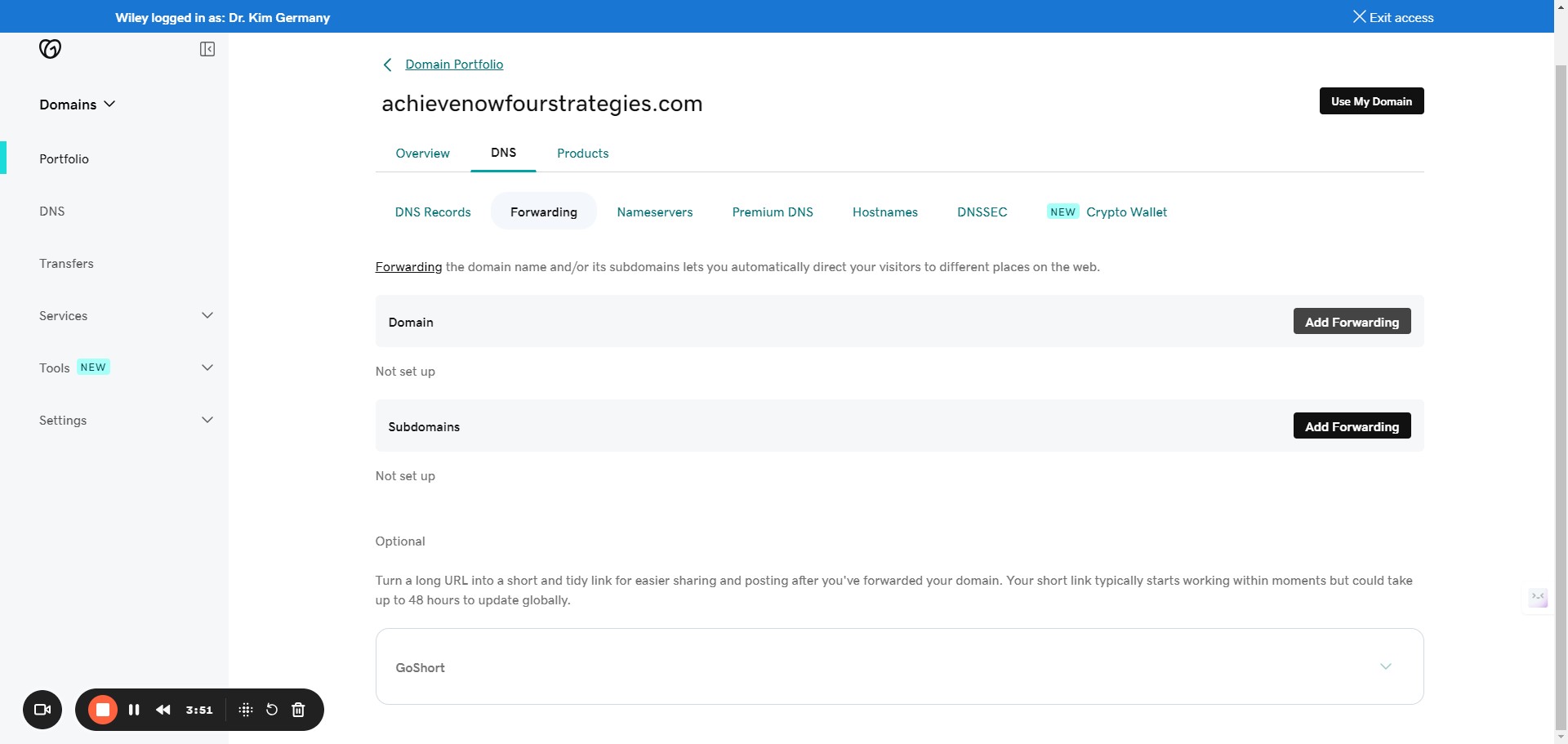Click the Use My Domain button
The height and width of the screenshot is (744, 1568).
pyautogui.click(x=1371, y=100)
